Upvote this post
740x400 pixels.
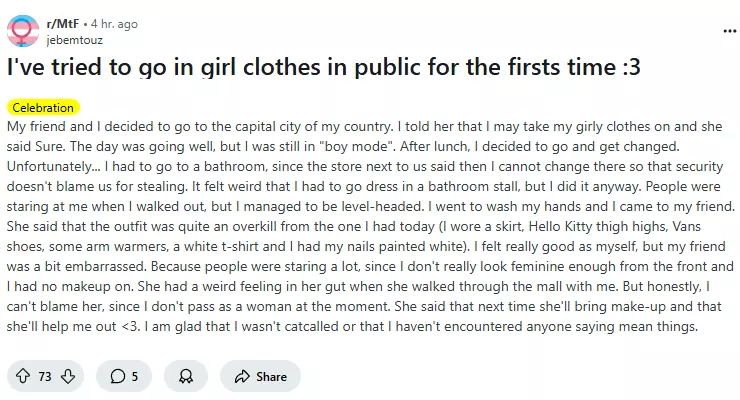click(x=21, y=376)
